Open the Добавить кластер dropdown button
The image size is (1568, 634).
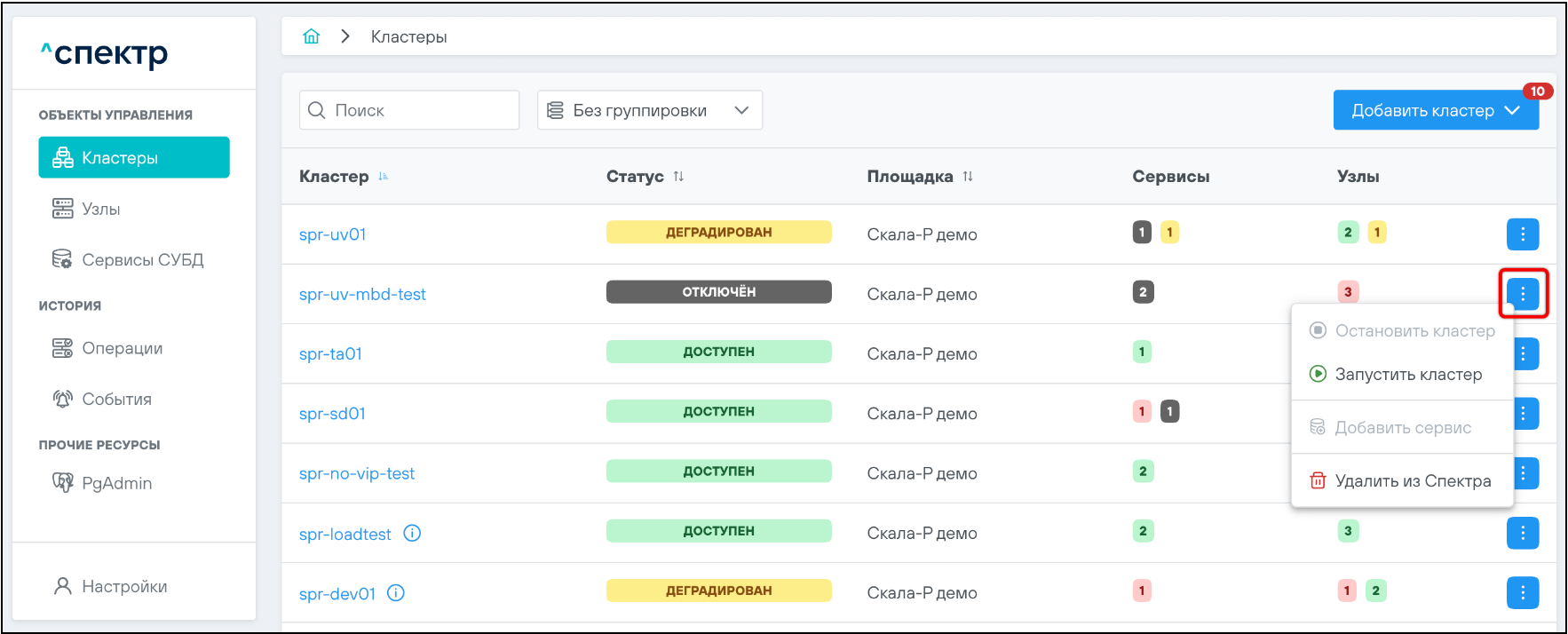(x=1435, y=111)
